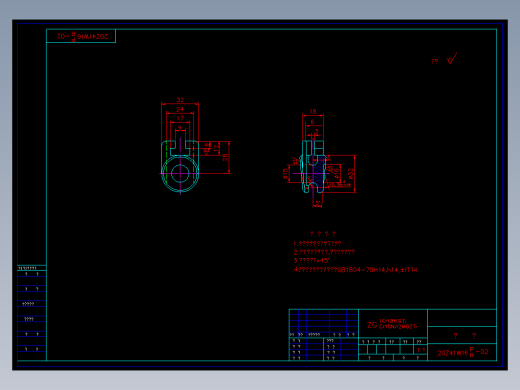This screenshot has width=520, height=390.
Task: Click the 12 vertical dimension text
Action: [216, 148]
